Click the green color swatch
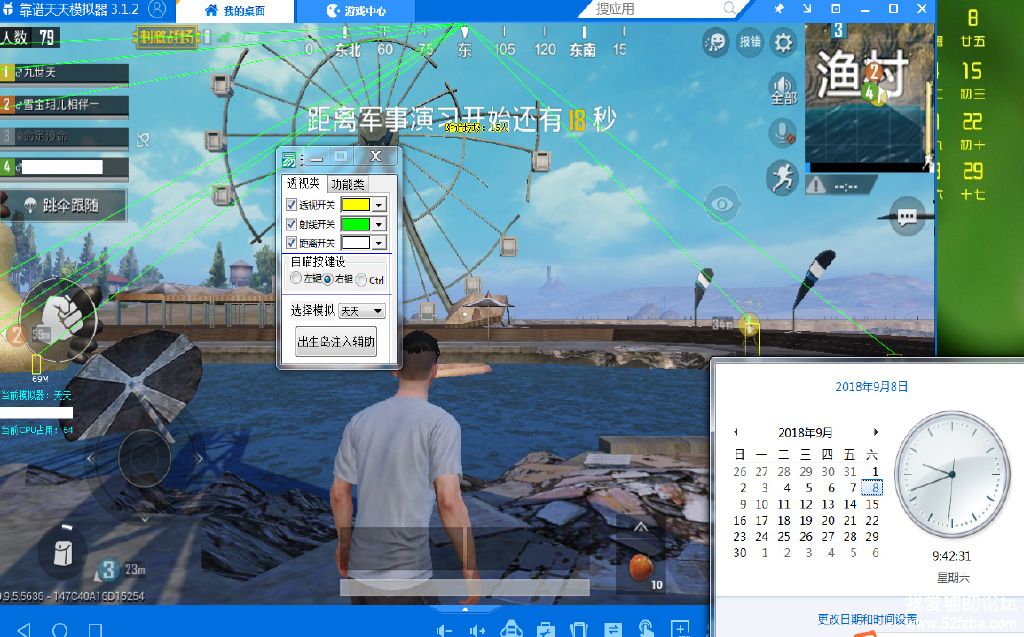The height and width of the screenshot is (637, 1024). pos(356,223)
